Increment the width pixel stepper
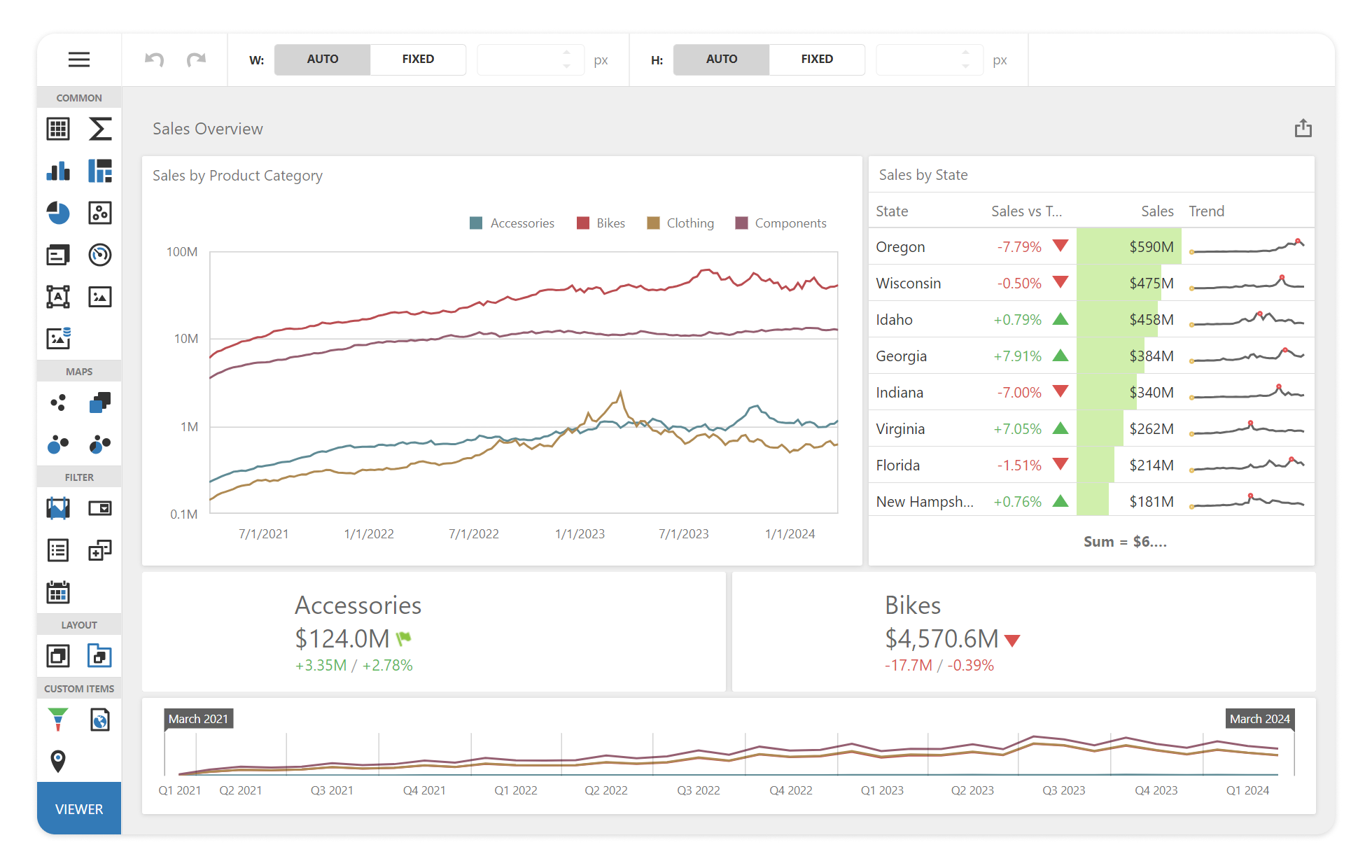This screenshot has height=868, width=1372. (567, 52)
